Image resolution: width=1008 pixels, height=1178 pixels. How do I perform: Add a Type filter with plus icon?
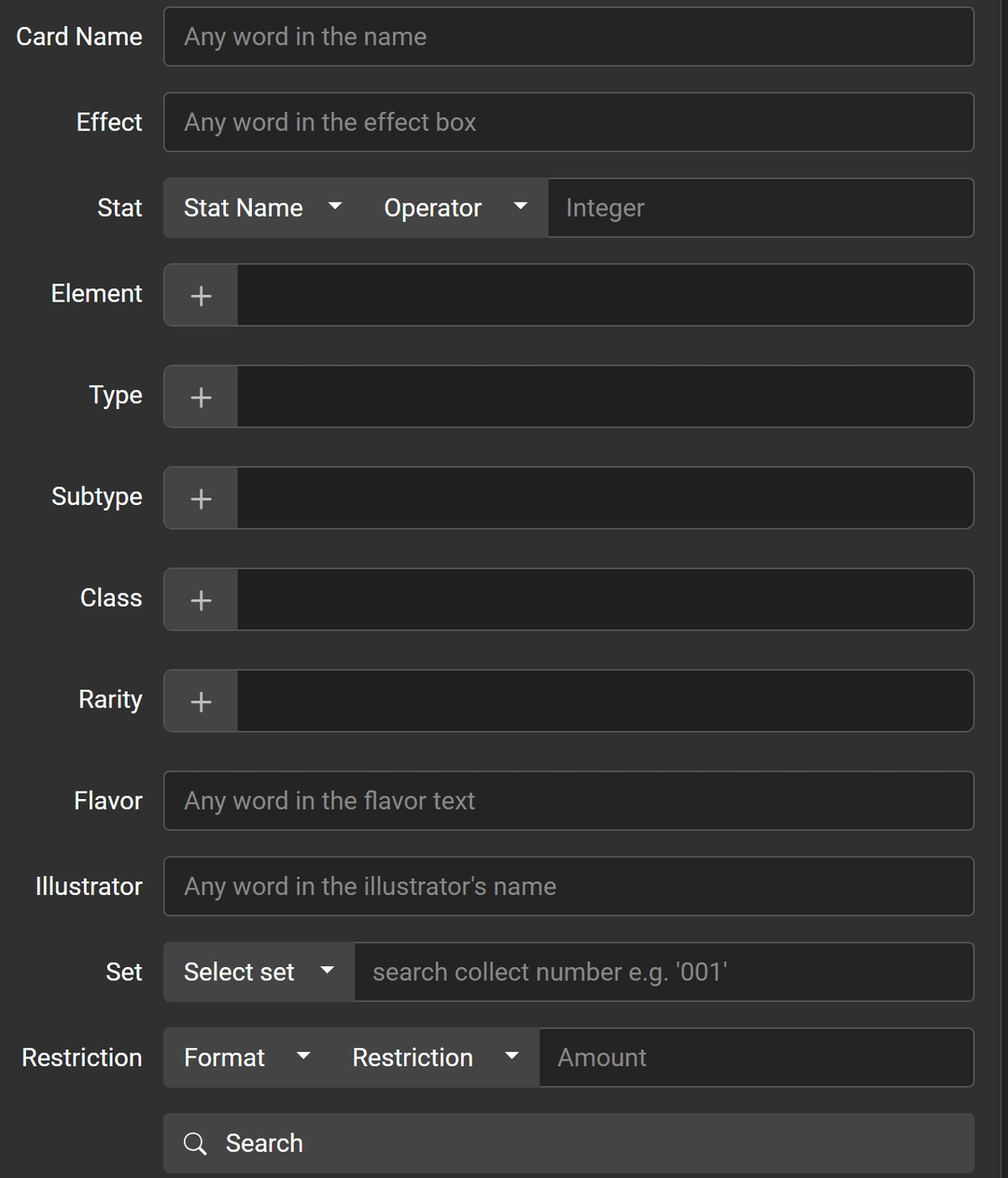[201, 397]
